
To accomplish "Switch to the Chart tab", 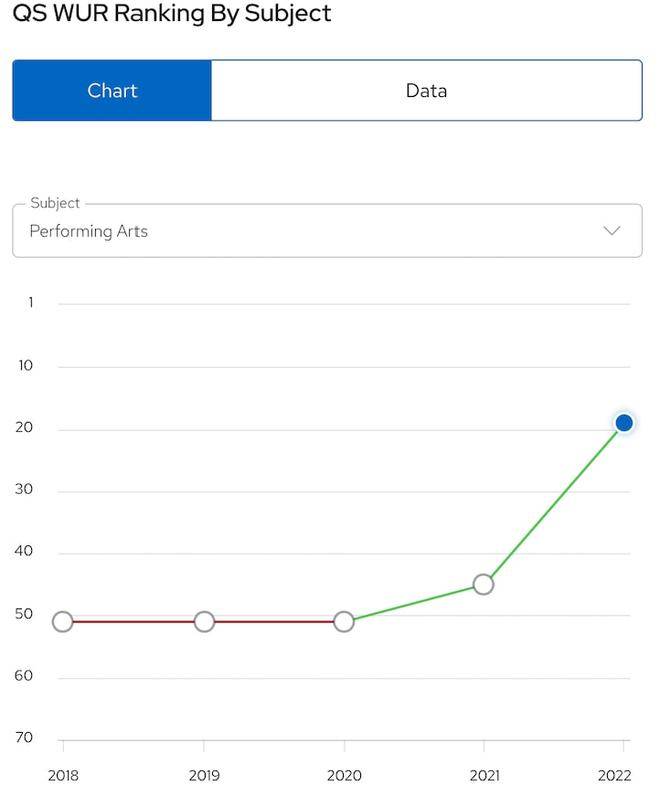I will (112, 90).
